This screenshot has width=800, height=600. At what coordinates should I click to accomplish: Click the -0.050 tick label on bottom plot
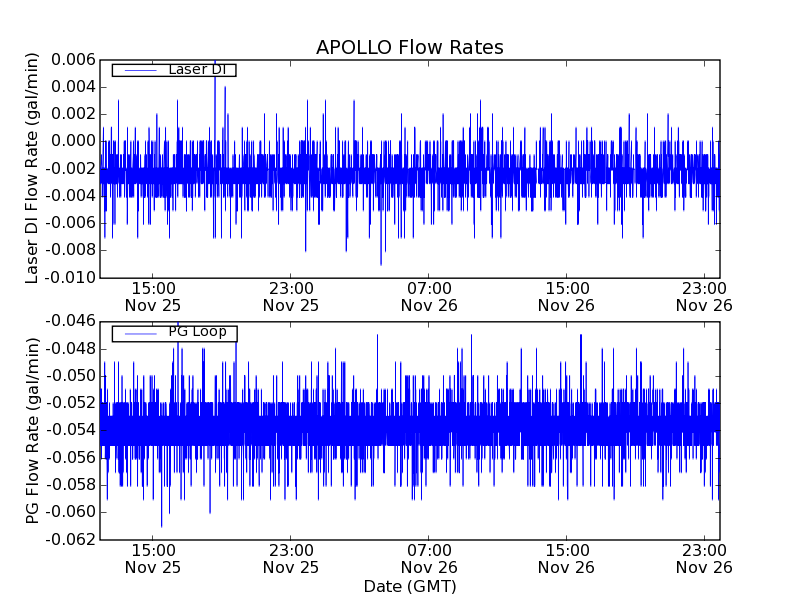[x=71, y=376]
